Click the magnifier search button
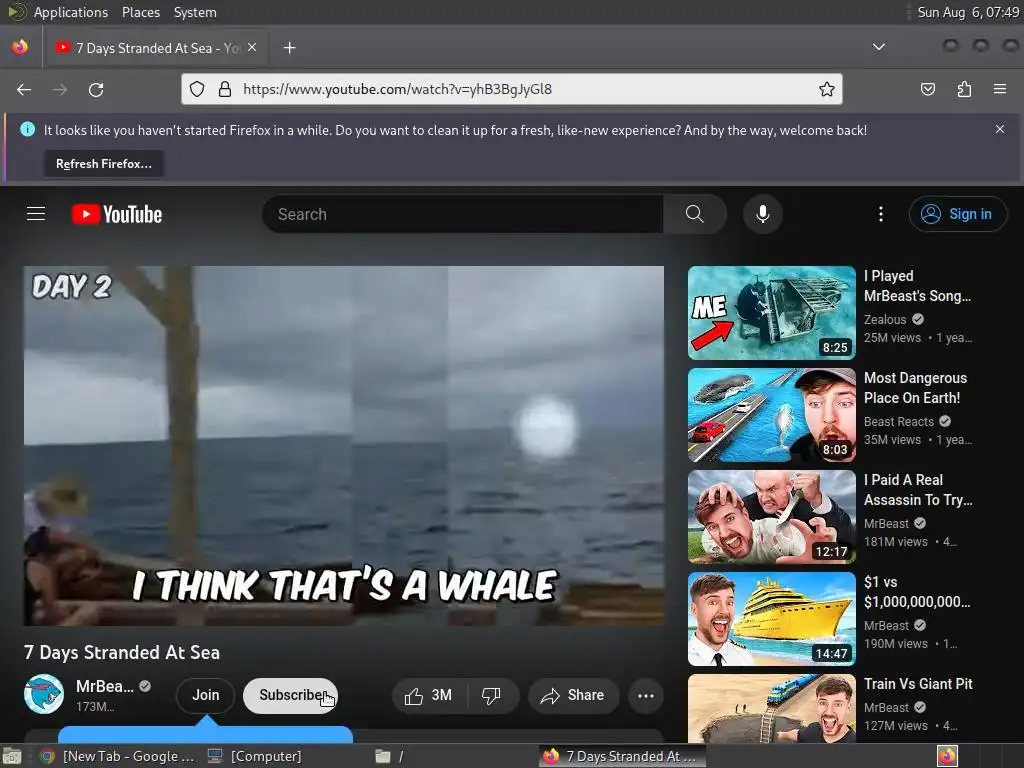 click(x=695, y=214)
